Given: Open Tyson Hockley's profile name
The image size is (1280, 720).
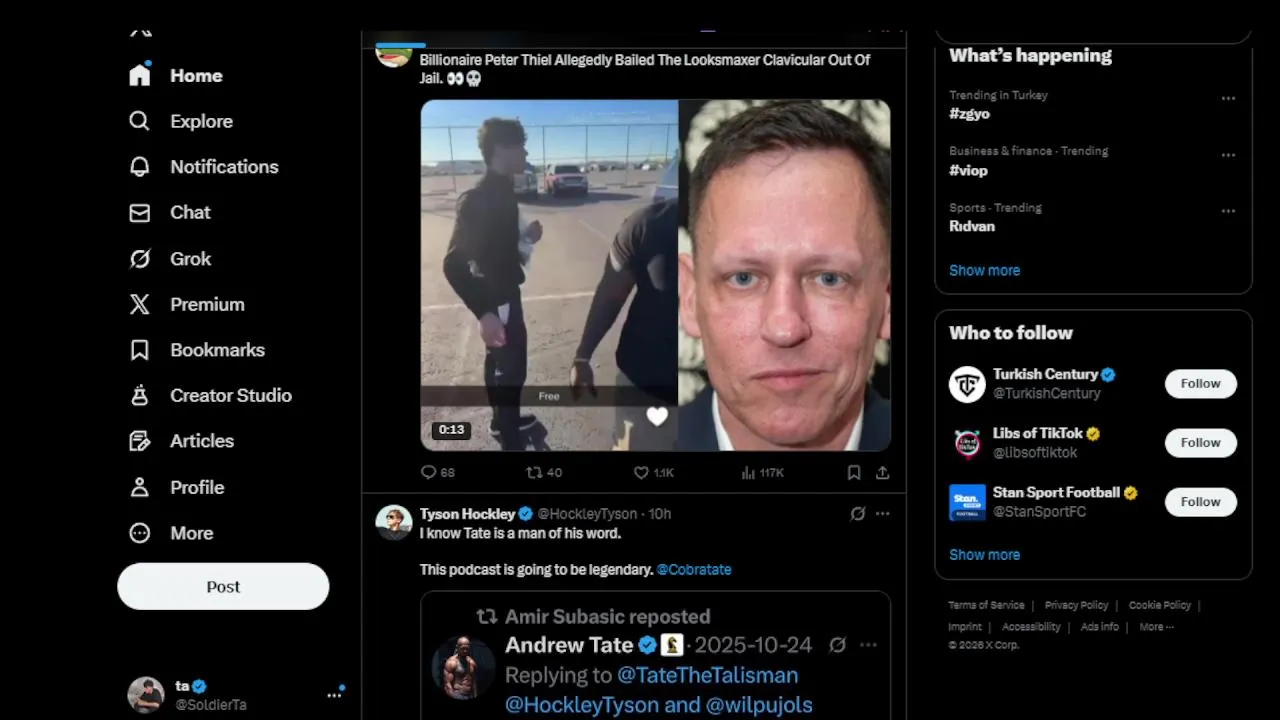Looking at the screenshot, I should click(x=468, y=513).
